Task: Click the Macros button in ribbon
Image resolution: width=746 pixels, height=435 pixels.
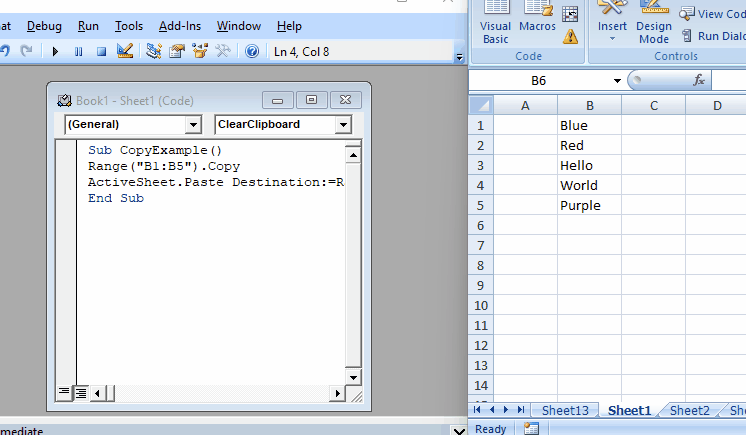Action: (x=537, y=24)
